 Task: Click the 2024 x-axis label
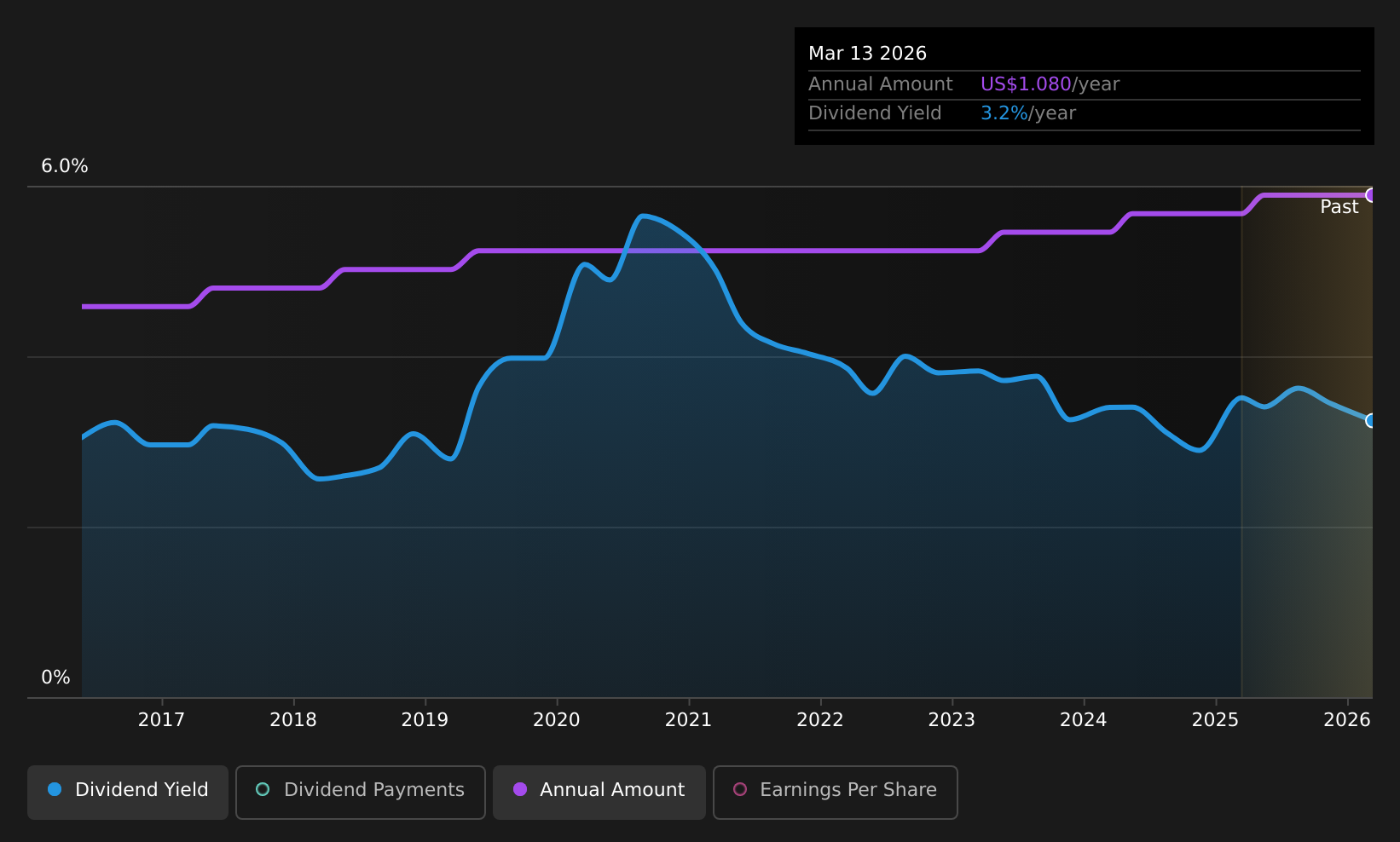point(1084,720)
